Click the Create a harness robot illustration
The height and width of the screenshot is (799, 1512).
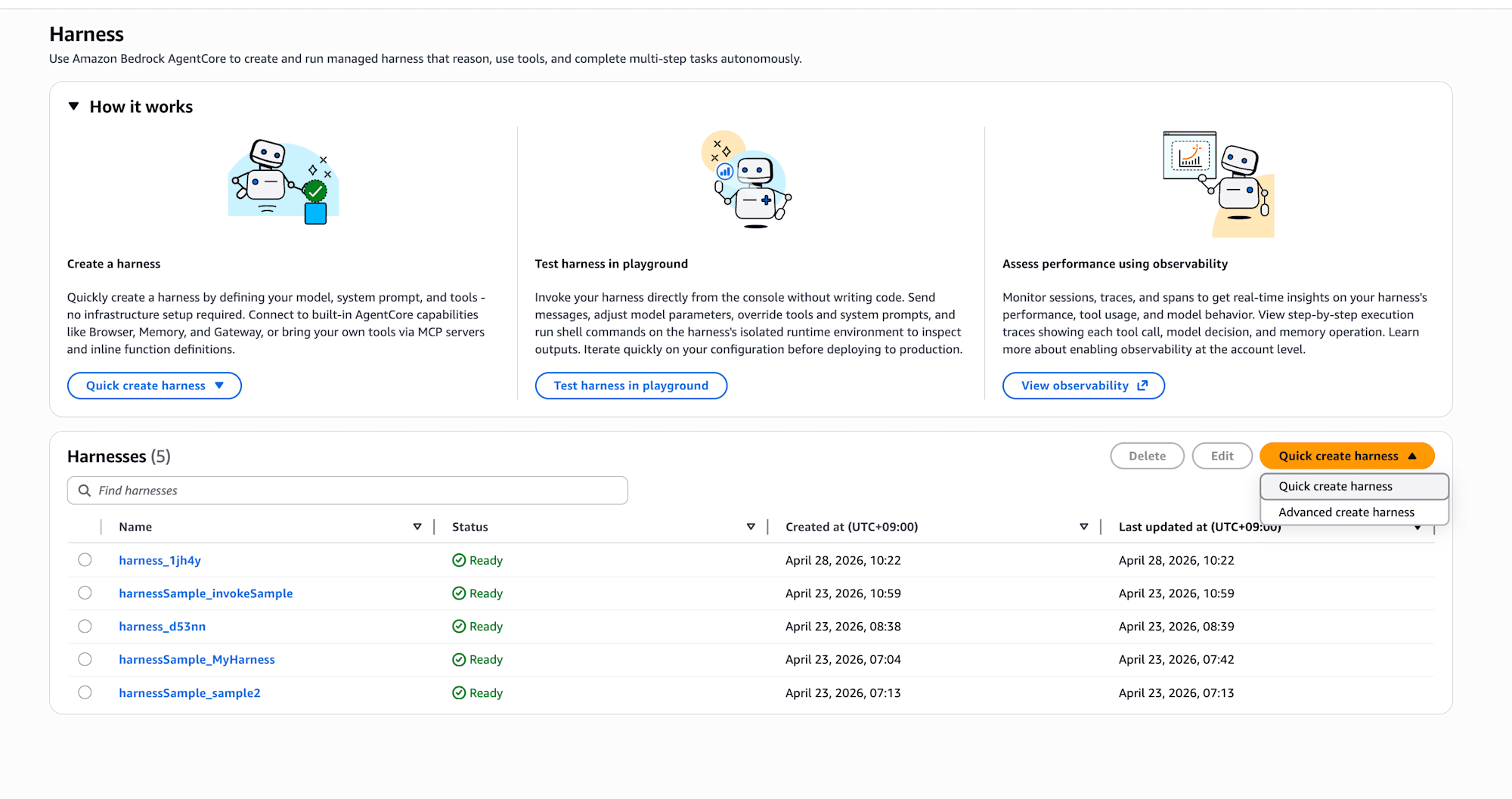pyautogui.click(x=284, y=181)
